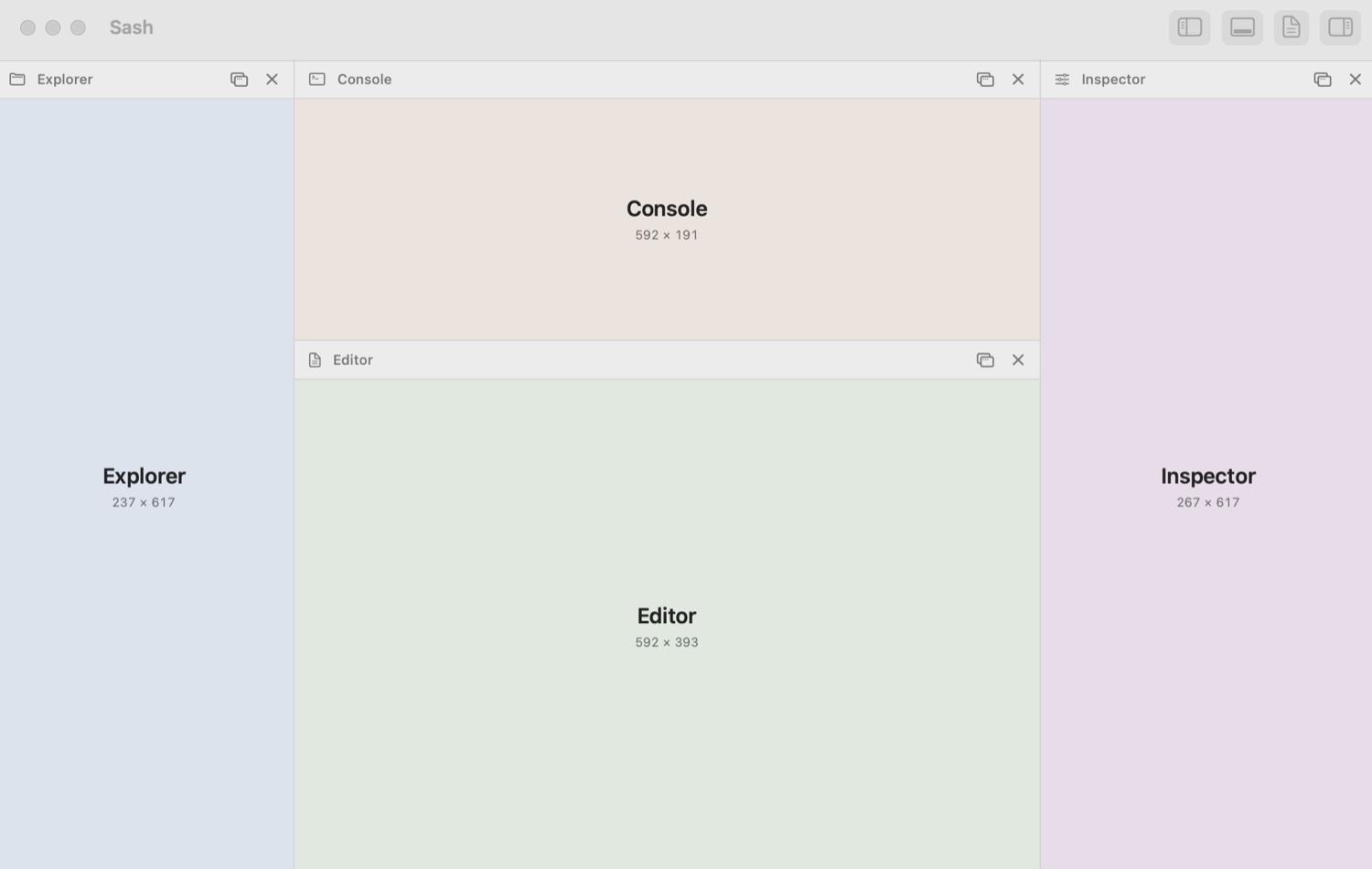Click the Sash window title

point(132,27)
